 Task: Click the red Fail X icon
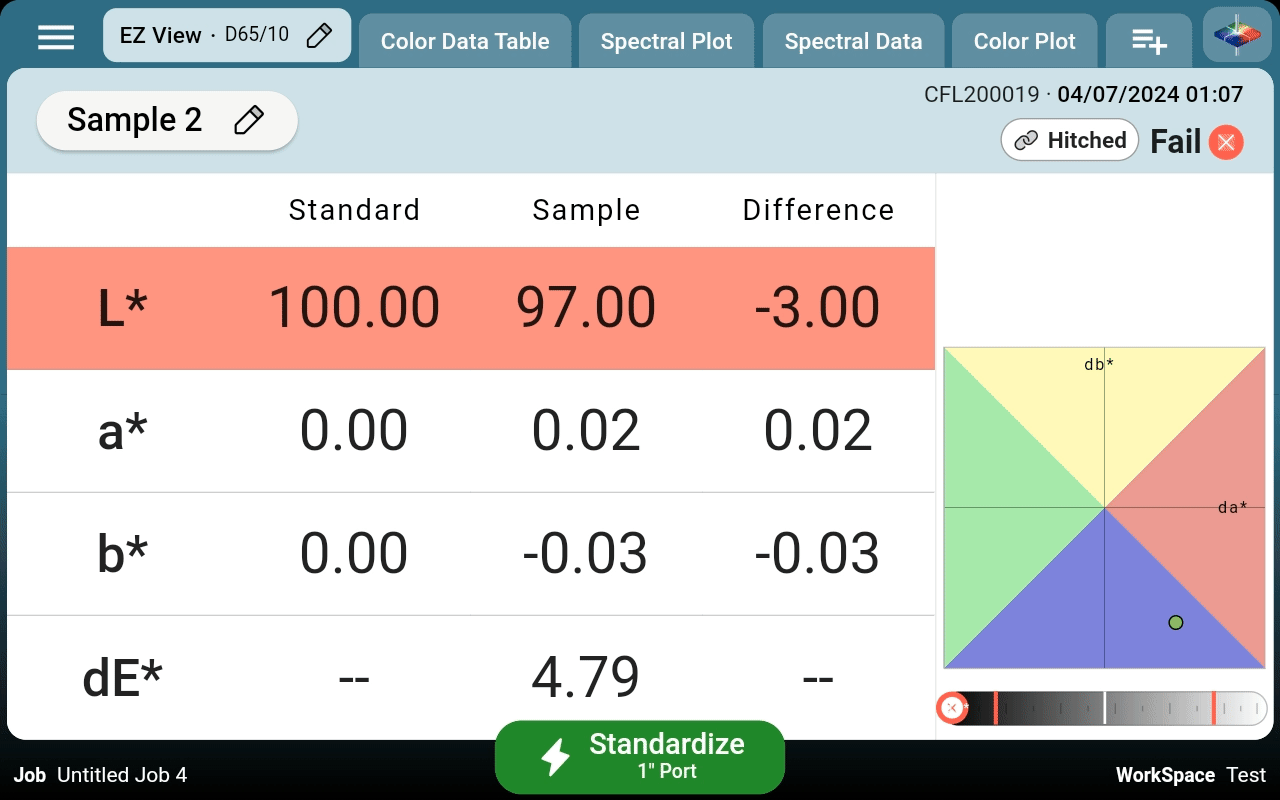pos(1226,142)
